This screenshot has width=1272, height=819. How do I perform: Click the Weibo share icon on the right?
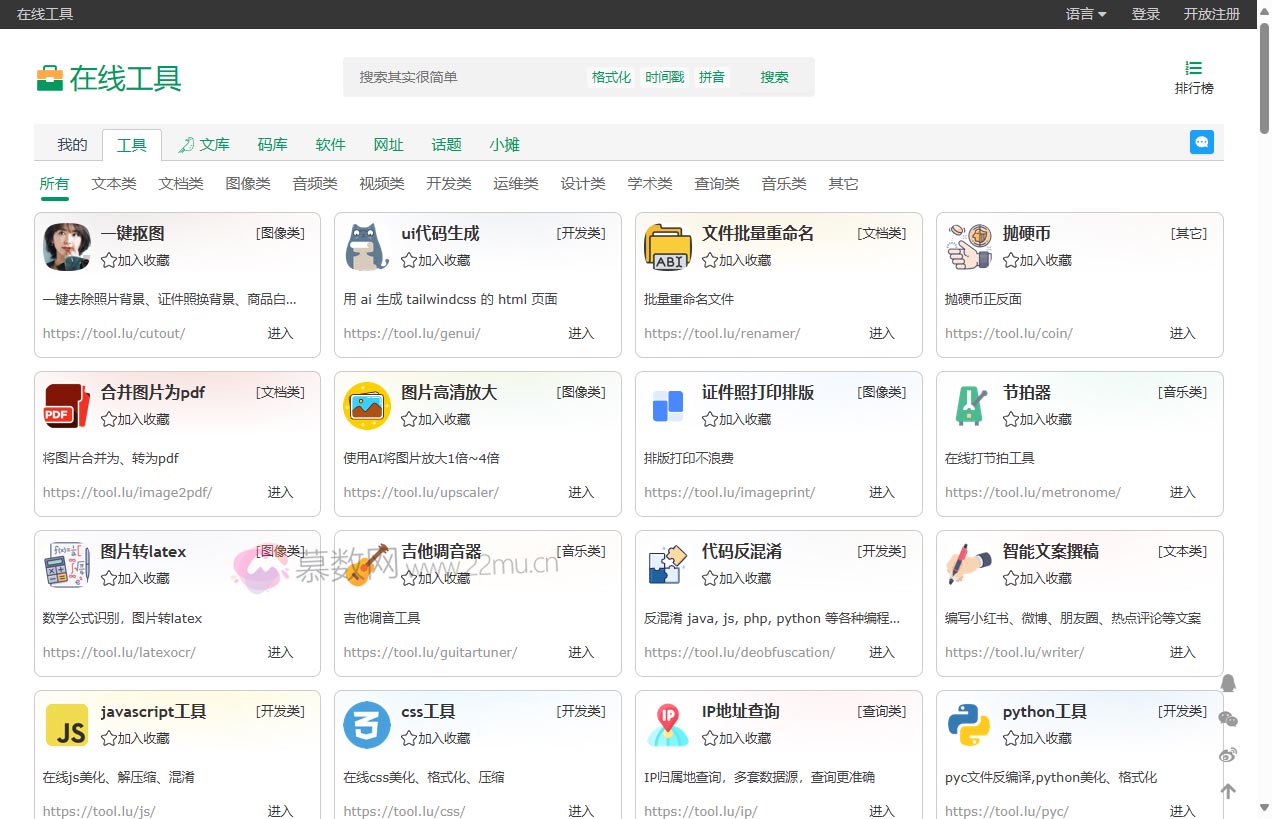click(1228, 755)
